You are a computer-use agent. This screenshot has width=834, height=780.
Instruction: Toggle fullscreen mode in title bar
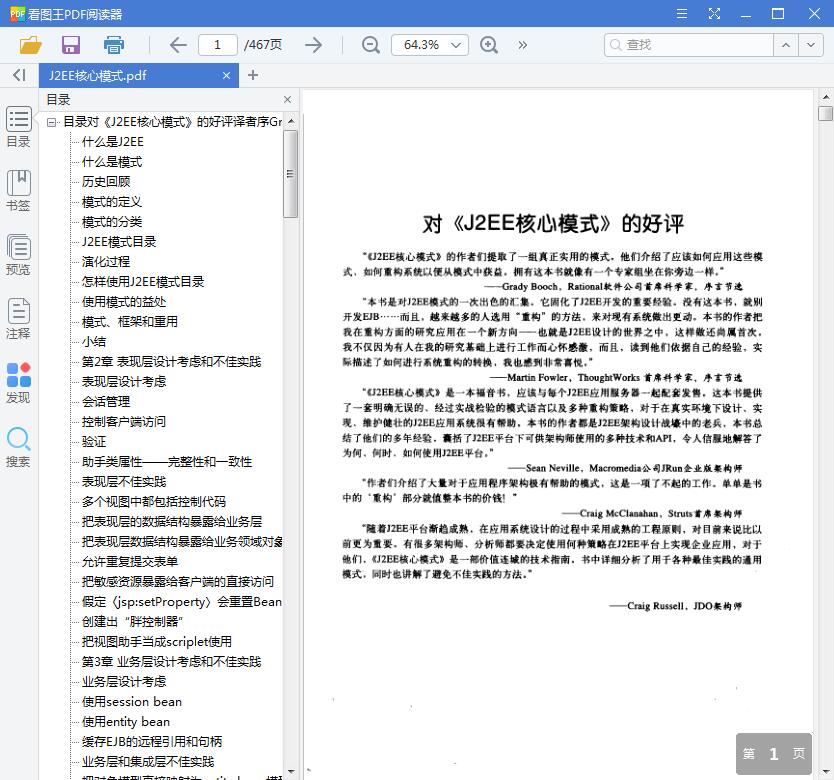(x=714, y=14)
